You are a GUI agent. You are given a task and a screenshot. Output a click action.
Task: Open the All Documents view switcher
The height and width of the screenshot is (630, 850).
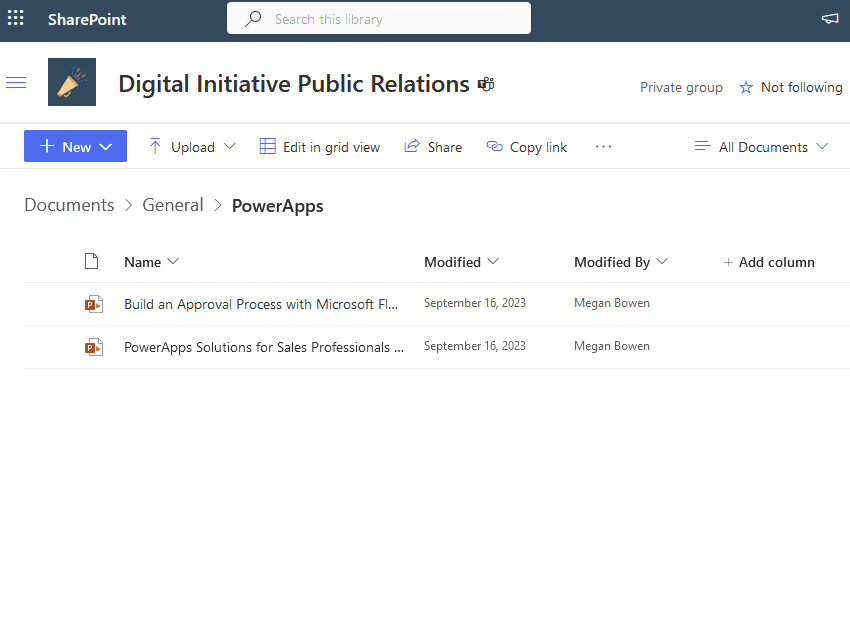coord(761,146)
